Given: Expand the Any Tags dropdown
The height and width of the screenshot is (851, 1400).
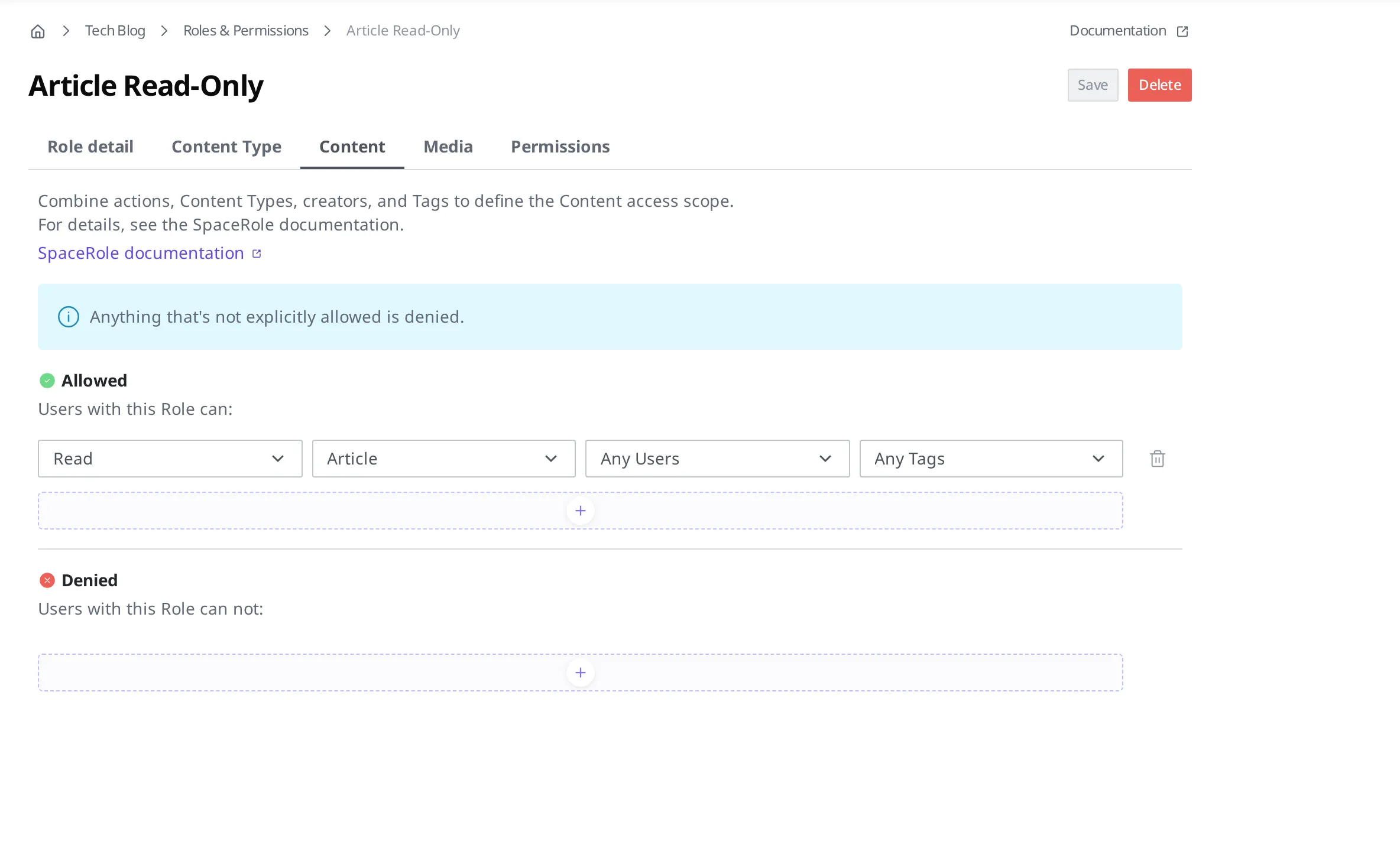Looking at the screenshot, I should pyautogui.click(x=991, y=459).
